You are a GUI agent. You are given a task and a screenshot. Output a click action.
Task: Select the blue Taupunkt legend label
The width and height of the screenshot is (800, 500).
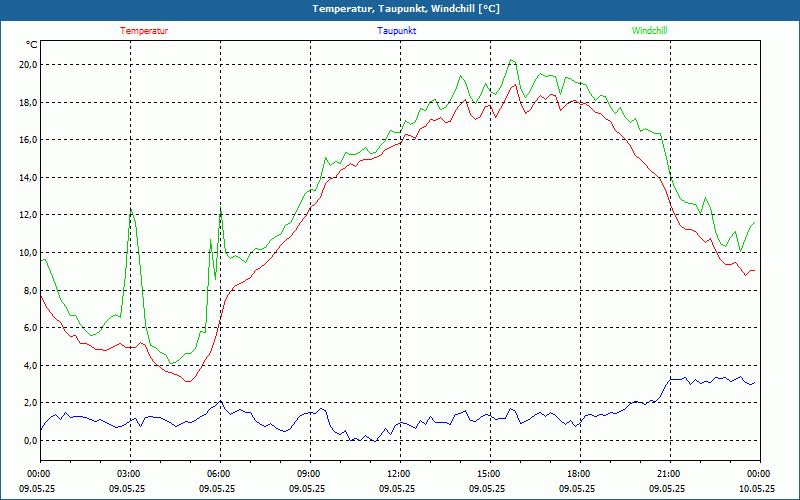(x=397, y=31)
